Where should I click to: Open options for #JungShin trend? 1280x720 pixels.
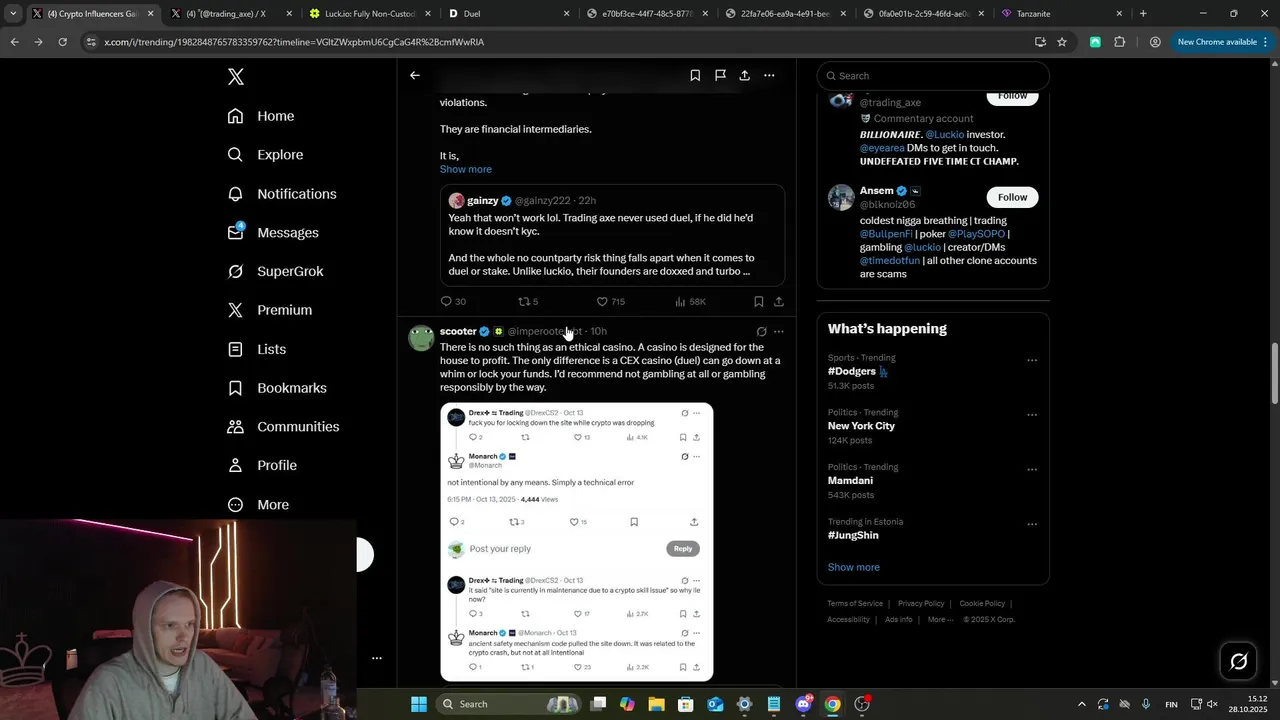pyautogui.click(x=1032, y=524)
